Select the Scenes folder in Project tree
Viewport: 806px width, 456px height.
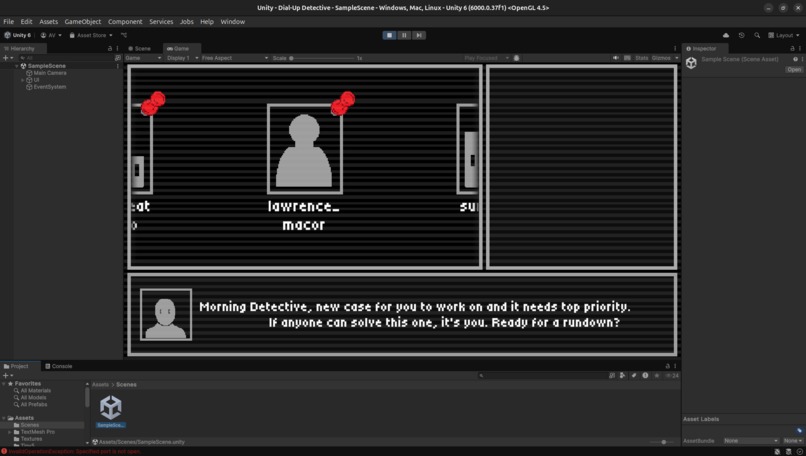coord(29,425)
